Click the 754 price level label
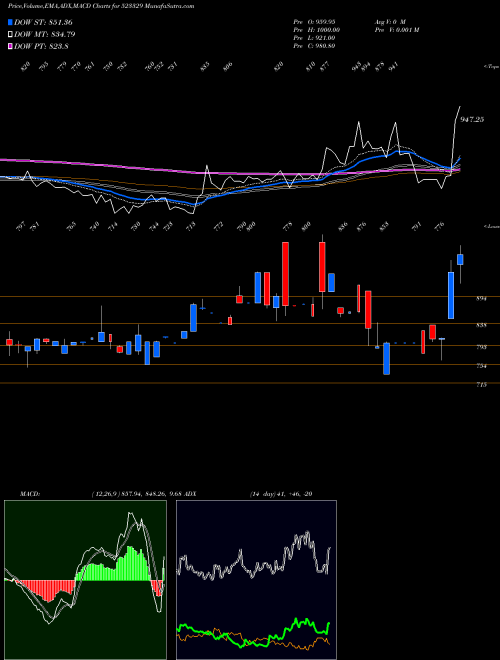Image resolution: width=500 pixels, height=660 pixels. (x=481, y=366)
